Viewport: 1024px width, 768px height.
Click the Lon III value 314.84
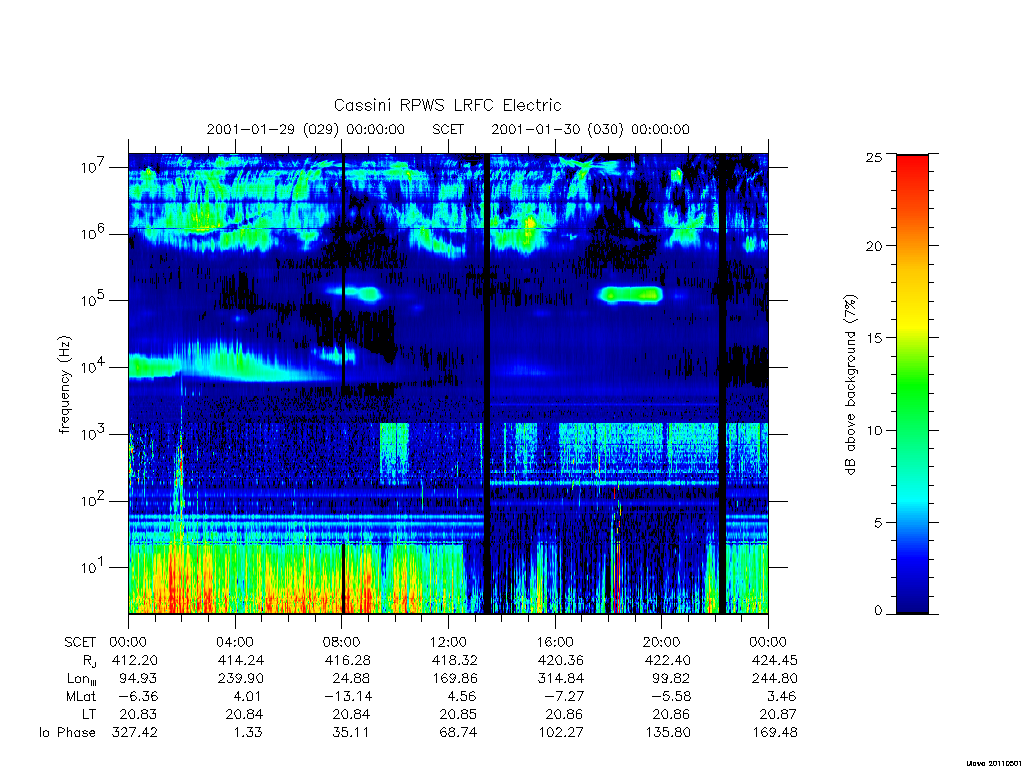pyautogui.click(x=561, y=679)
